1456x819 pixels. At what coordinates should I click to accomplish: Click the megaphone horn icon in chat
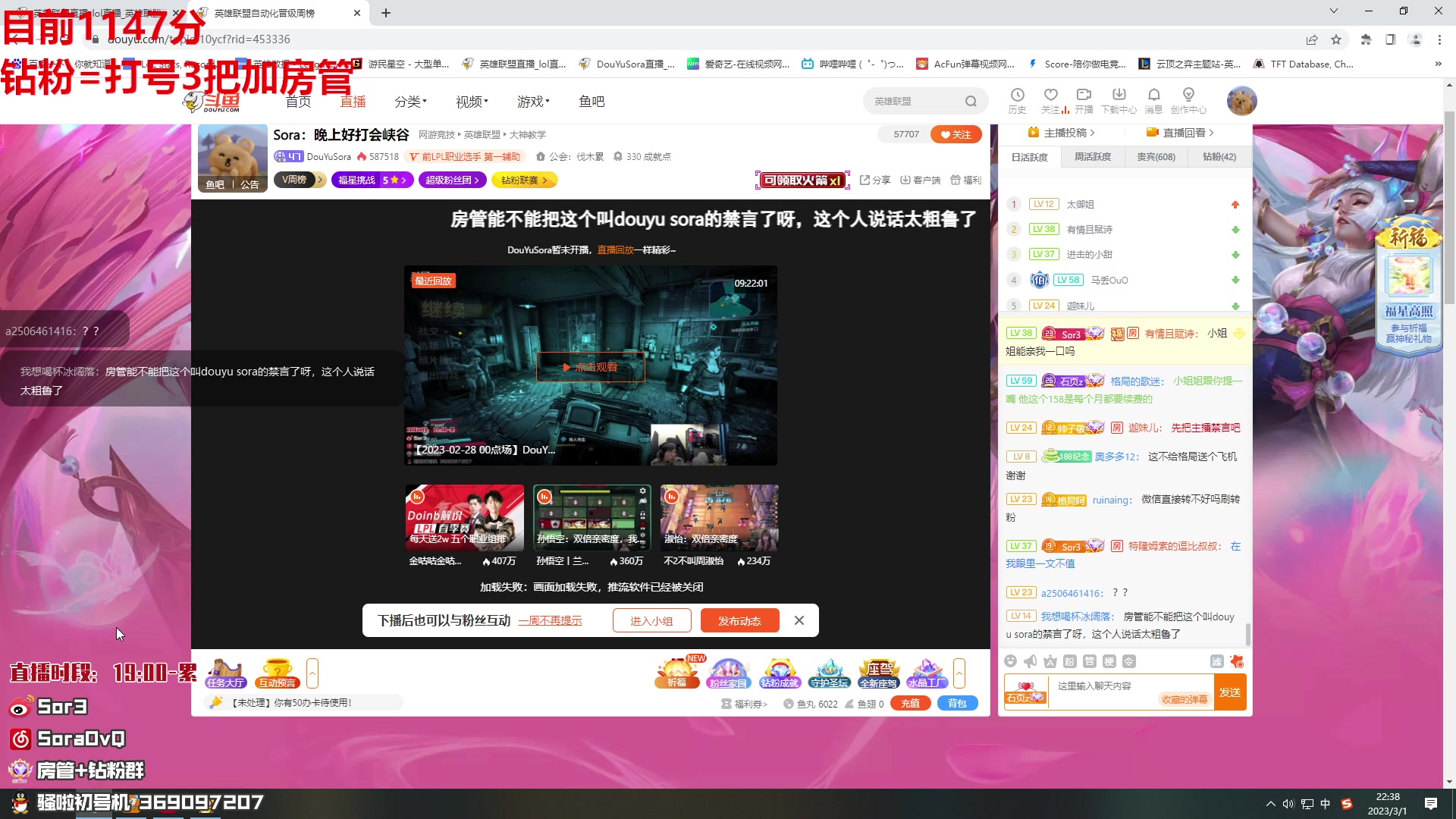1030,661
